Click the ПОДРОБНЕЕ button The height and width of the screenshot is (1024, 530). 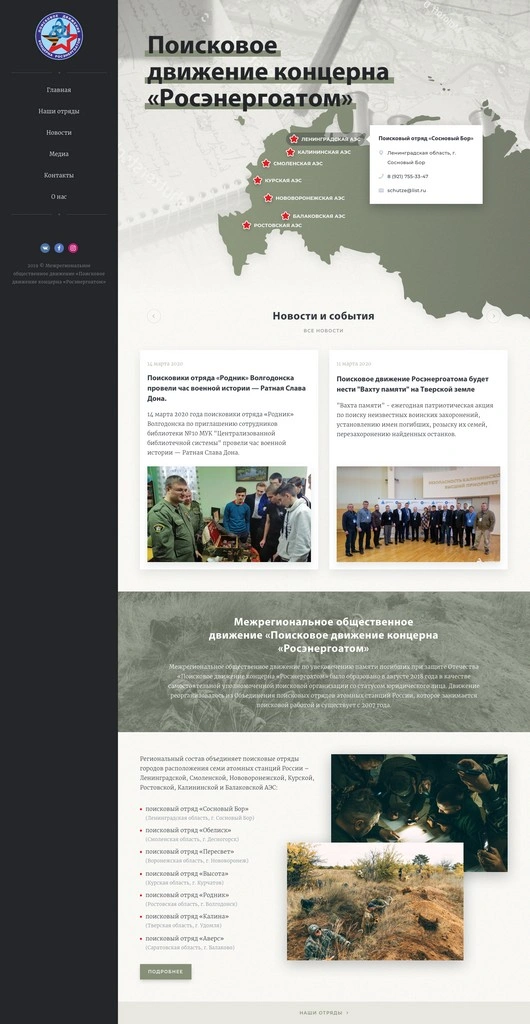(166, 972)
